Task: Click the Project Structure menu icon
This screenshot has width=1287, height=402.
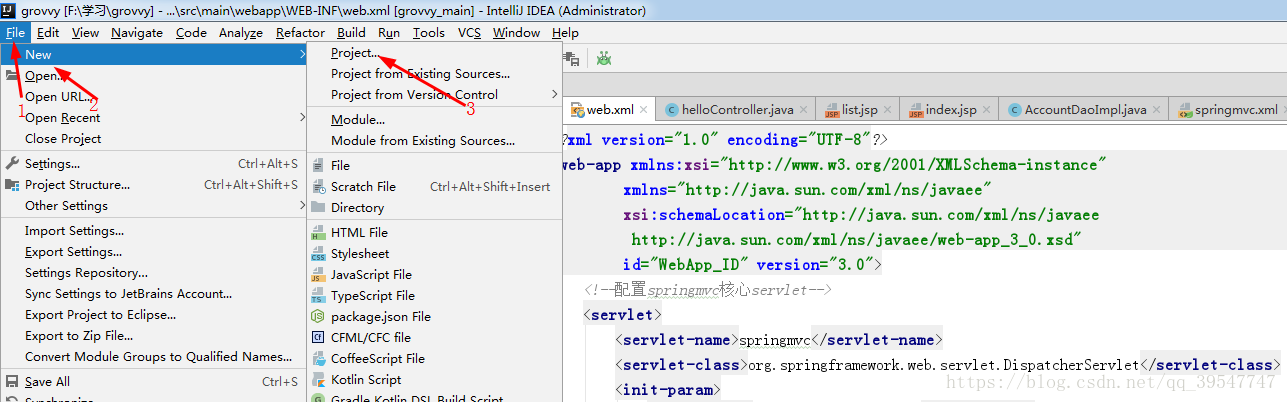Action: (13, 185)
